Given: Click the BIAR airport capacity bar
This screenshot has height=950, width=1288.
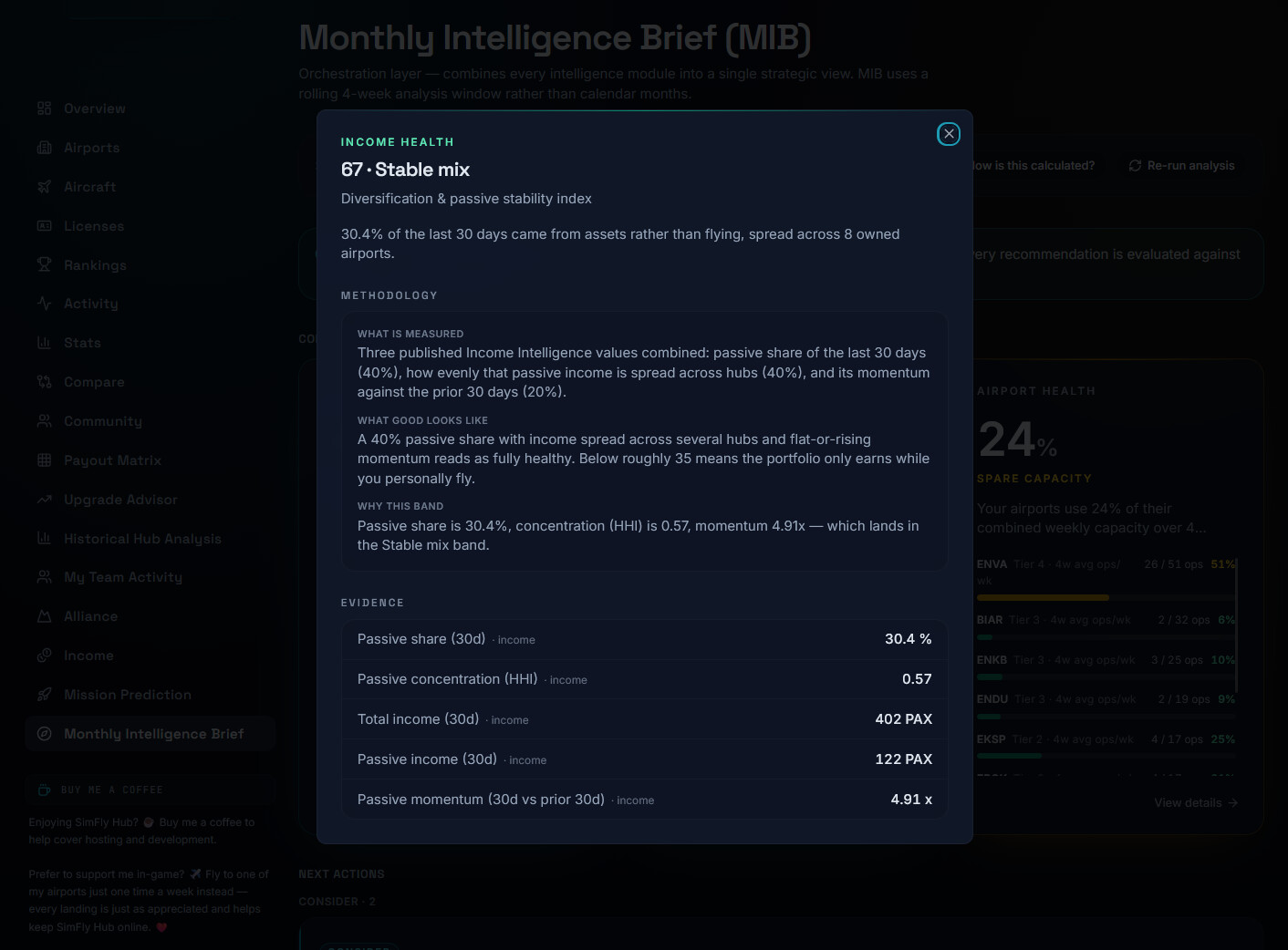Looking at the screenshot, I should [1106, 637].
